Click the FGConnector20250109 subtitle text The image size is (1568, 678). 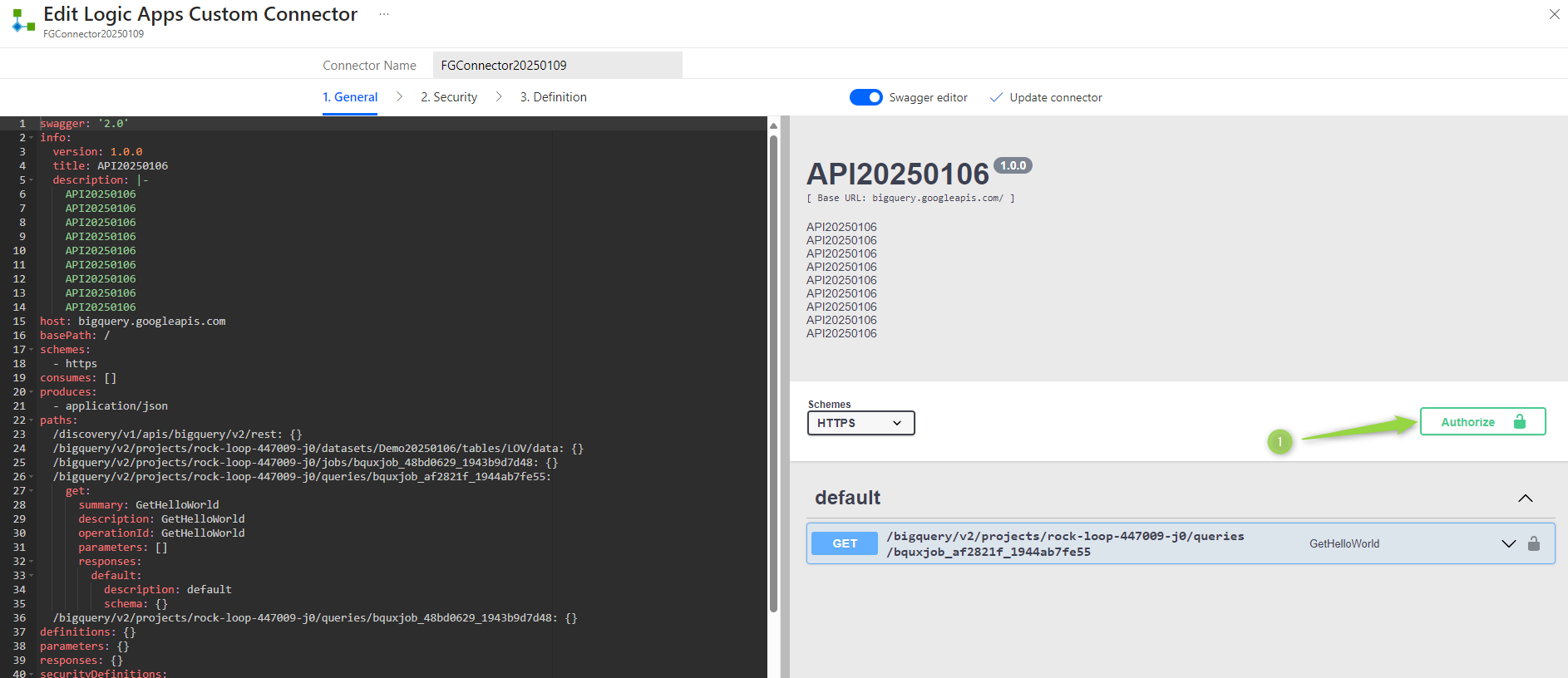[x=93, y=34]
